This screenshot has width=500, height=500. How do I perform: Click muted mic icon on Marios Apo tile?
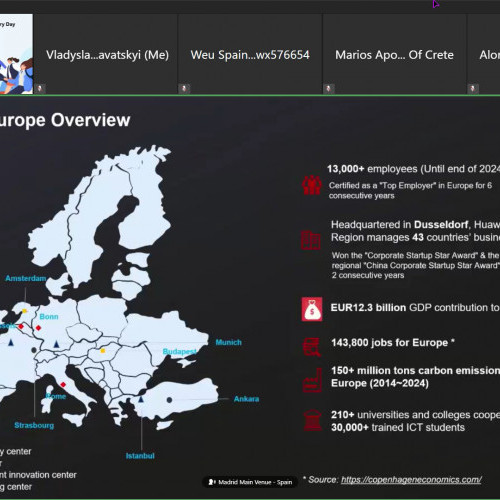pyautogui.click(x=328, y=88)
